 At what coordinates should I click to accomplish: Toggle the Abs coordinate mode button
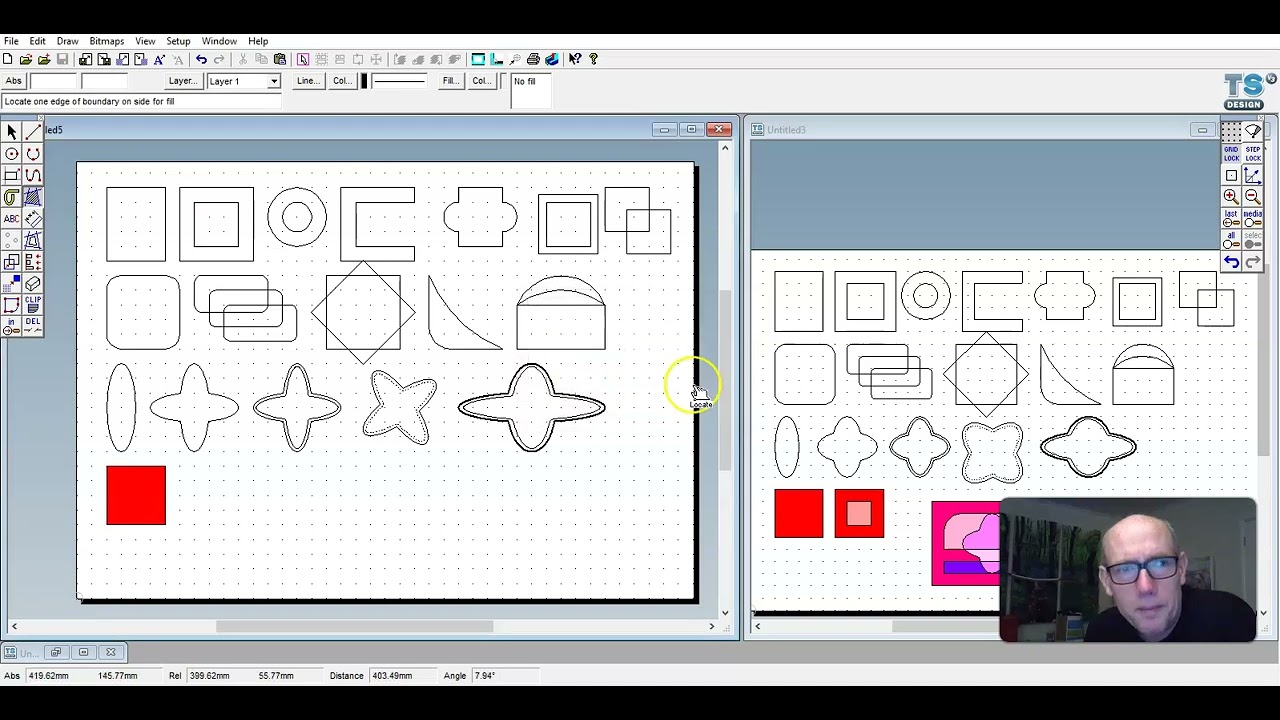point(14,81)
